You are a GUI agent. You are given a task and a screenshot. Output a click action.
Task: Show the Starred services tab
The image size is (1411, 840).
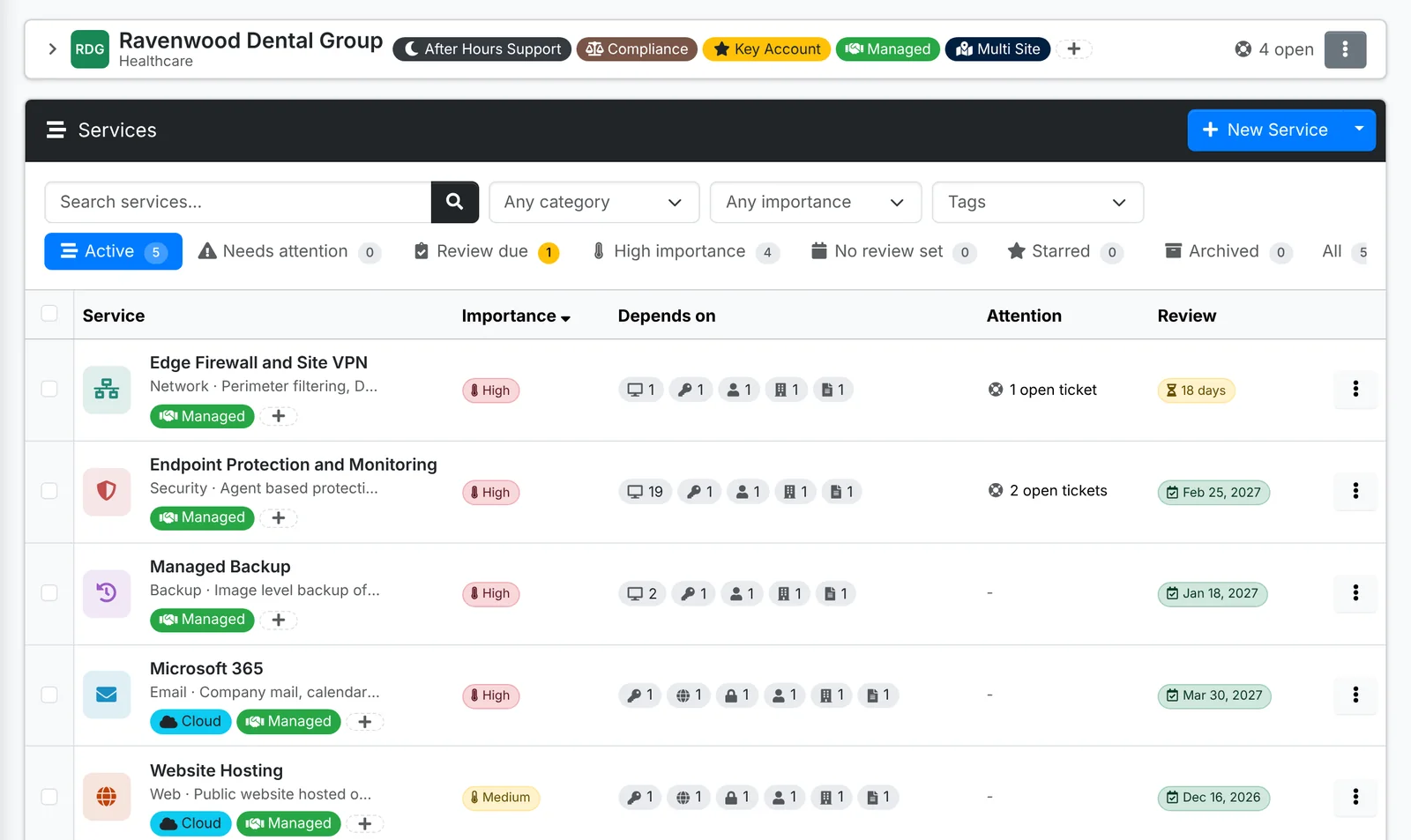click(1064, 251)
